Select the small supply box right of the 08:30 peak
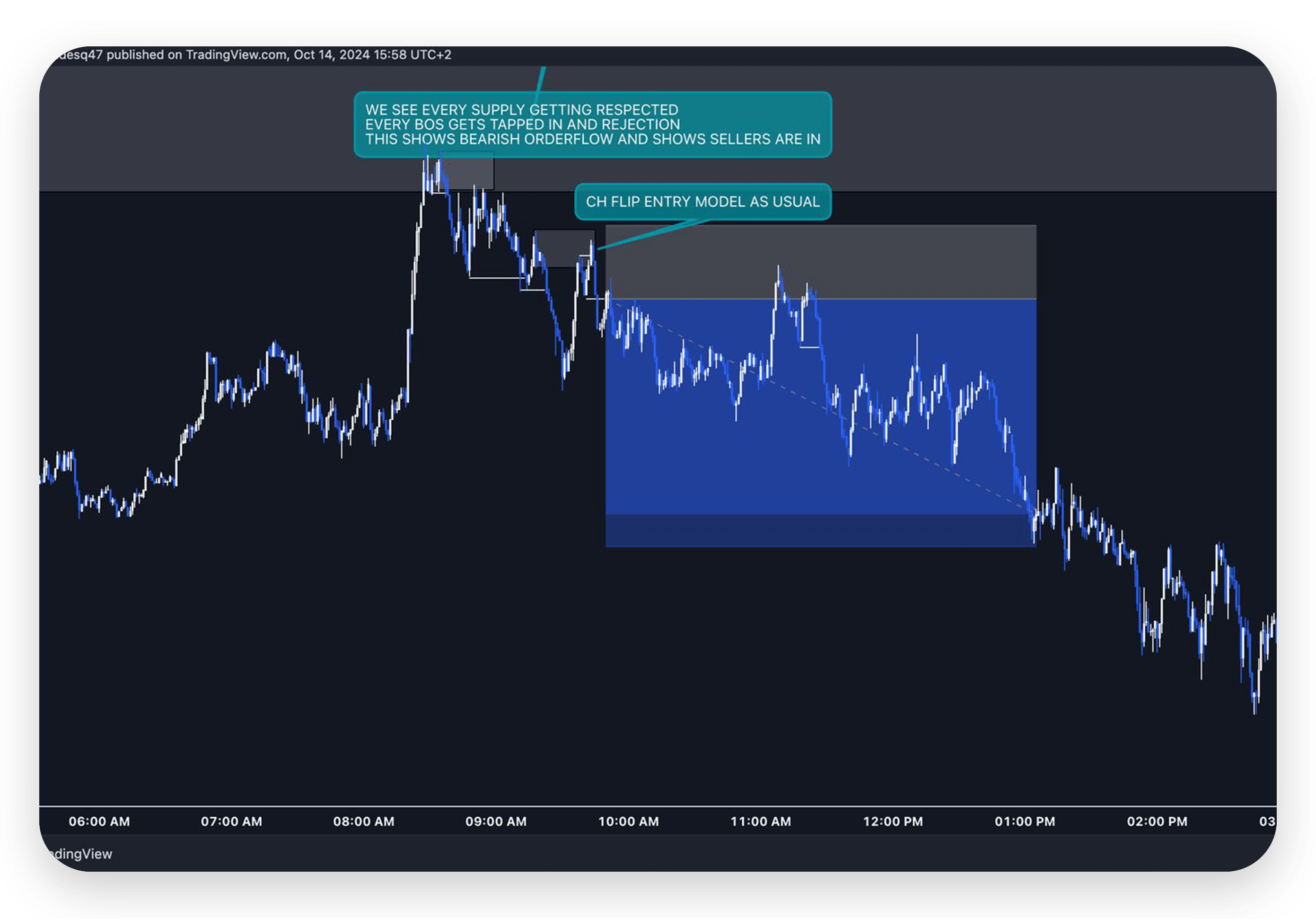This screenshot has height=919, width=1316. coord(467,171)
